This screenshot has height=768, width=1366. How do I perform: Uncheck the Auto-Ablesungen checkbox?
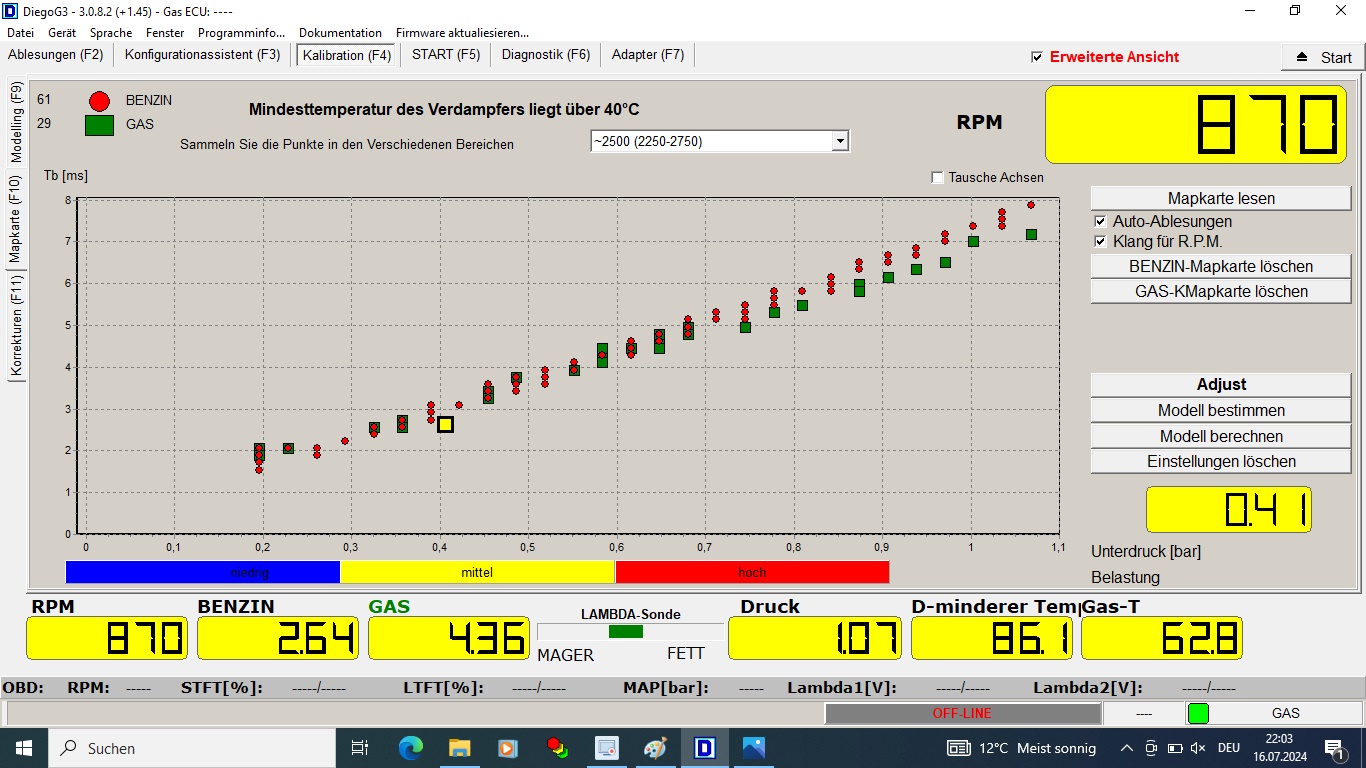tap(1100, 221)
